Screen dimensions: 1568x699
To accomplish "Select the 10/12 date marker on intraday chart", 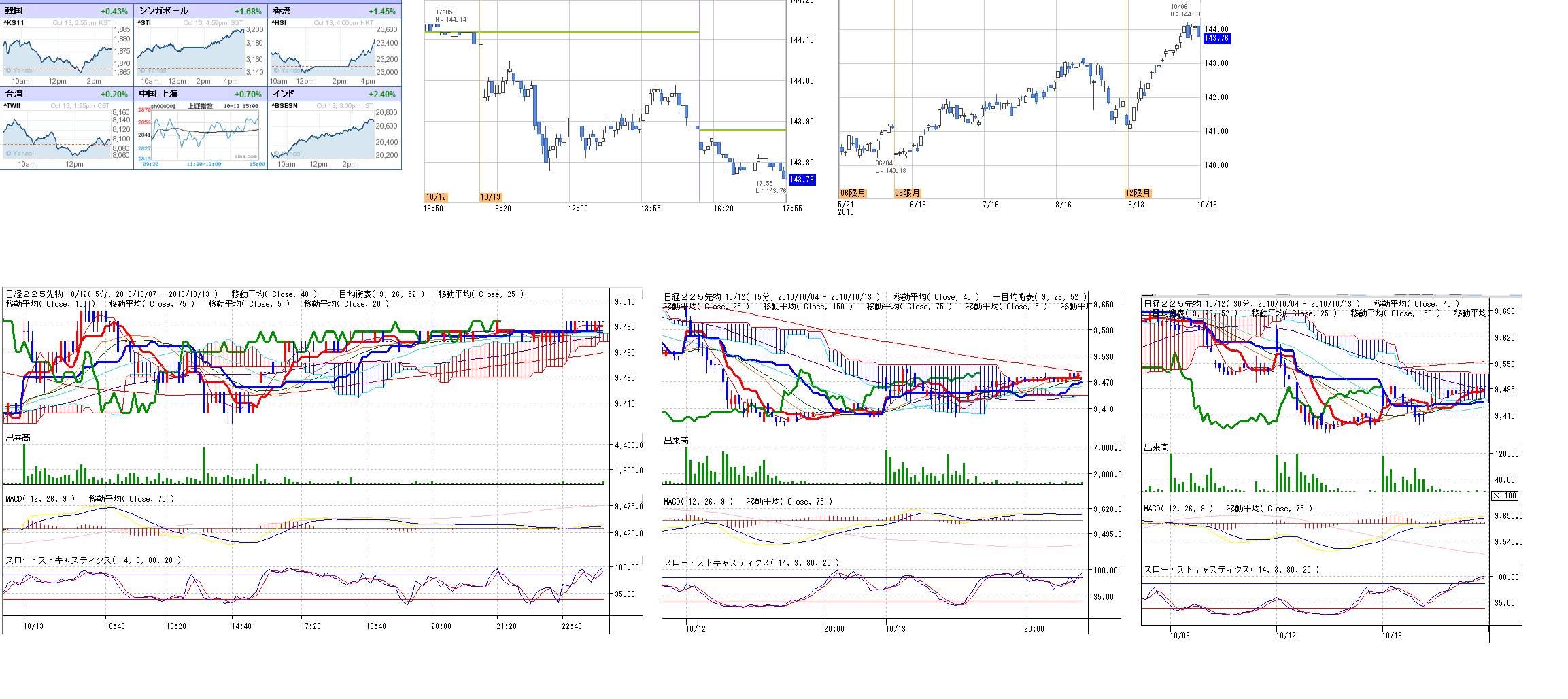I will coord(436,197).
